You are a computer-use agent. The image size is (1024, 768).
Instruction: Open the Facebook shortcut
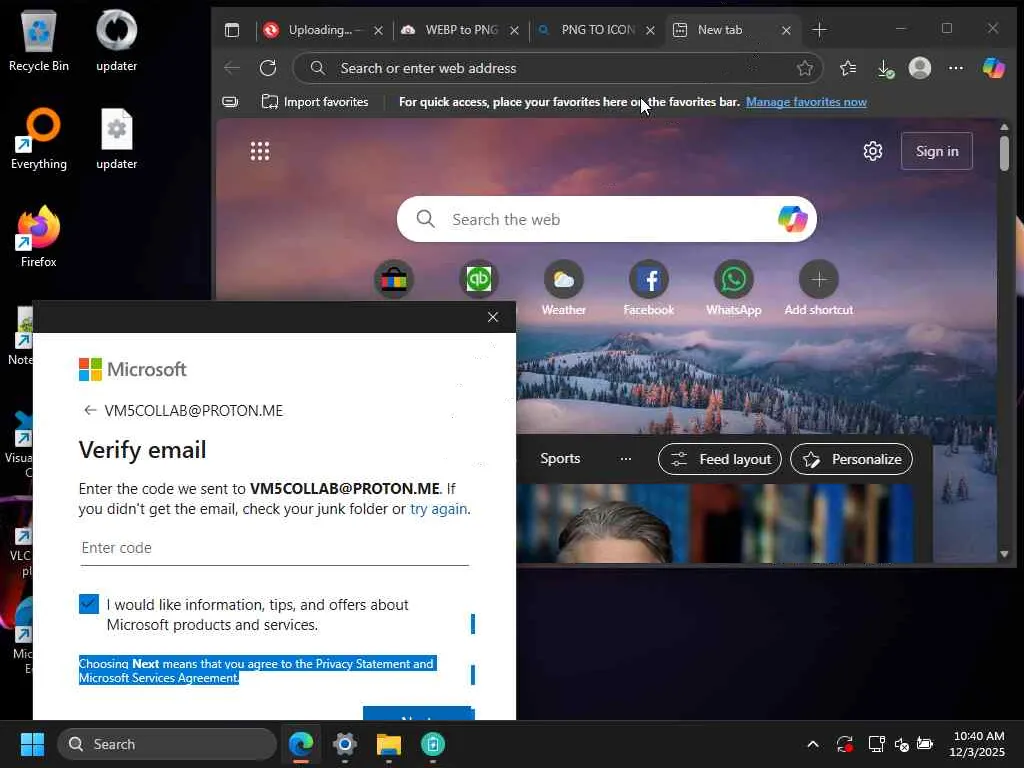click(648, 288)
